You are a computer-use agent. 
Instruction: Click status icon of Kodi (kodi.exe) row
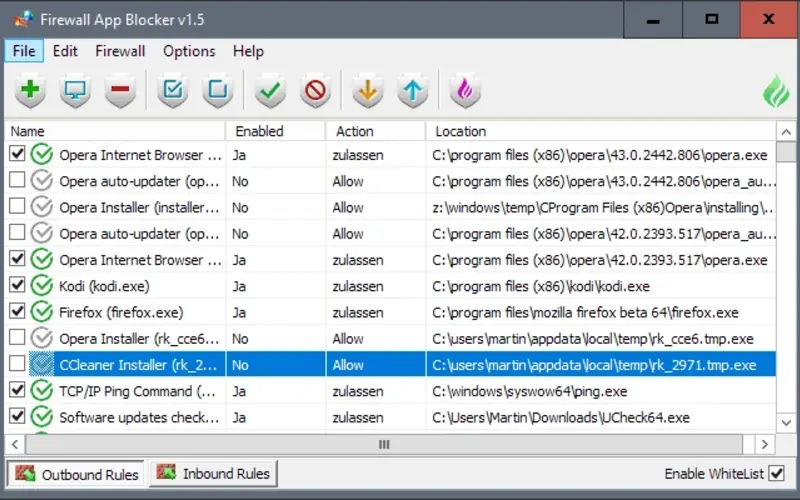[42, 286]
